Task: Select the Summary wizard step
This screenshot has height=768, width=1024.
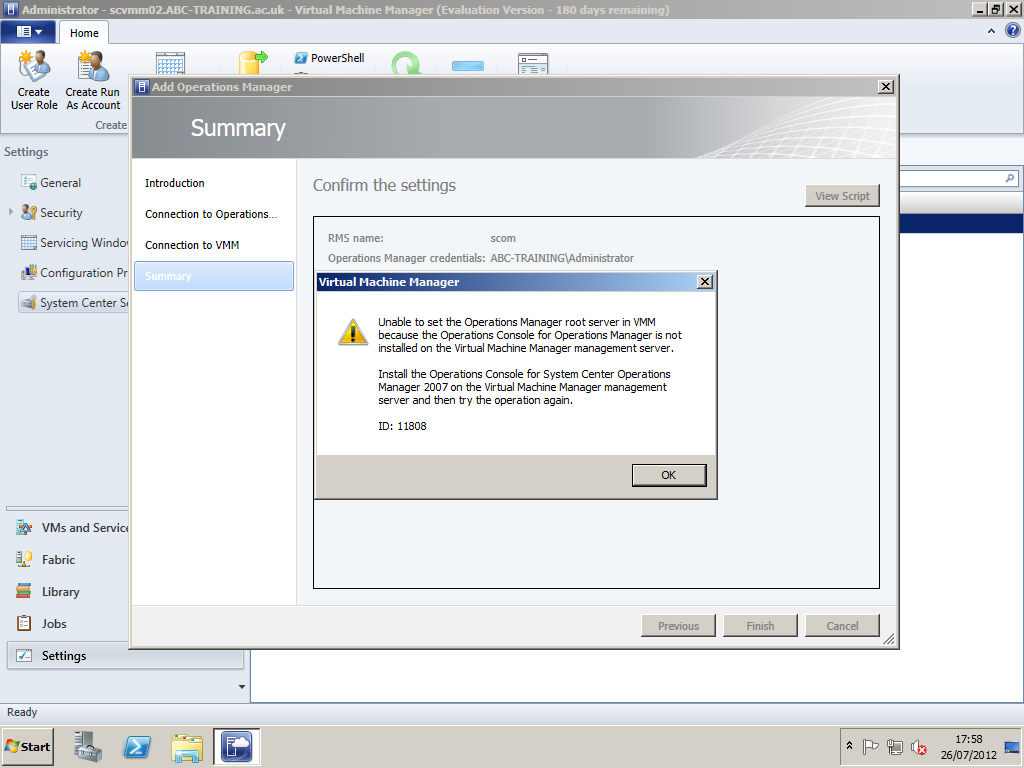Action: tap(214, 276)
